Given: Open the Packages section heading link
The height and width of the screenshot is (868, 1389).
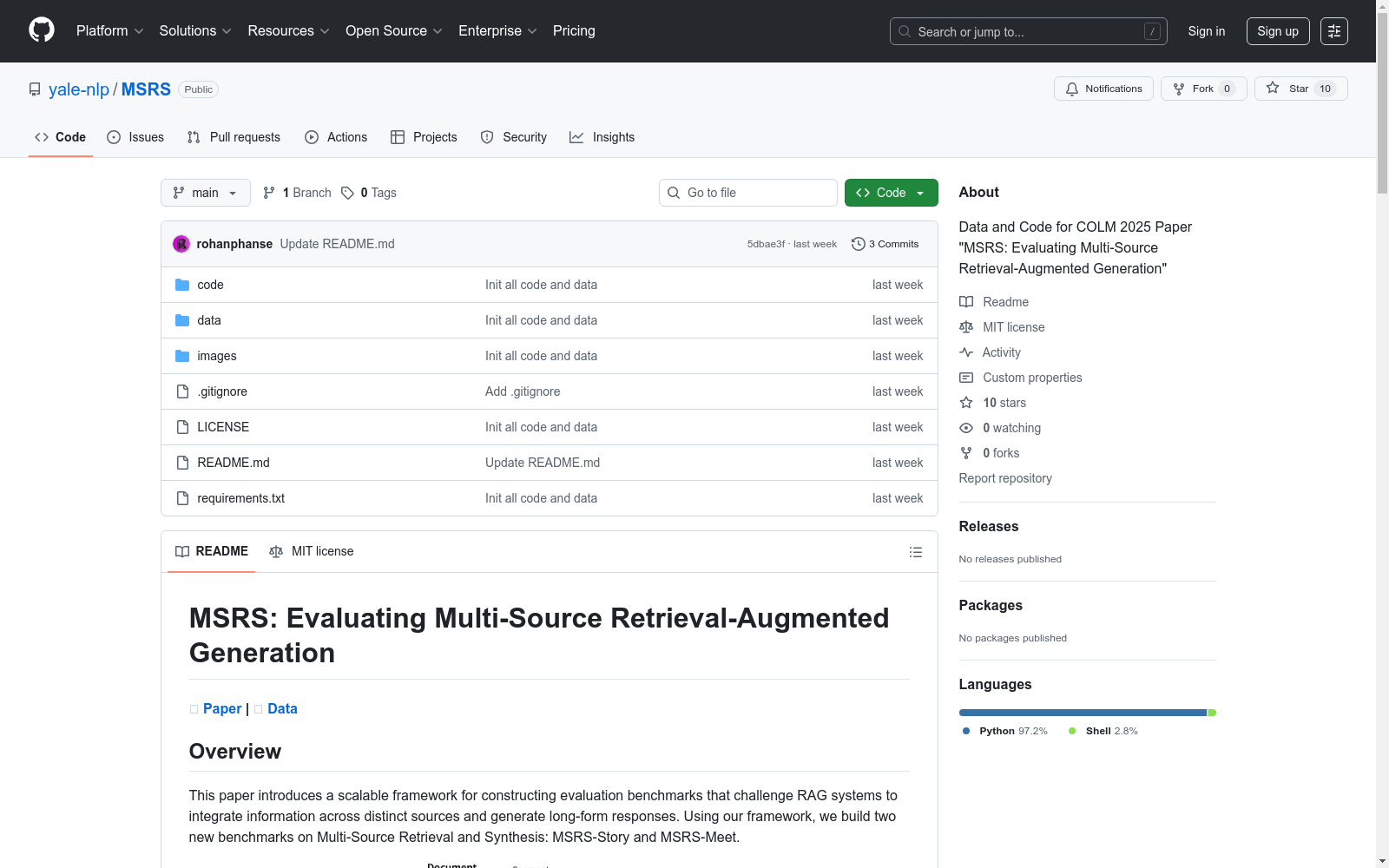Looking at the screenshot, I should (991, 605).
